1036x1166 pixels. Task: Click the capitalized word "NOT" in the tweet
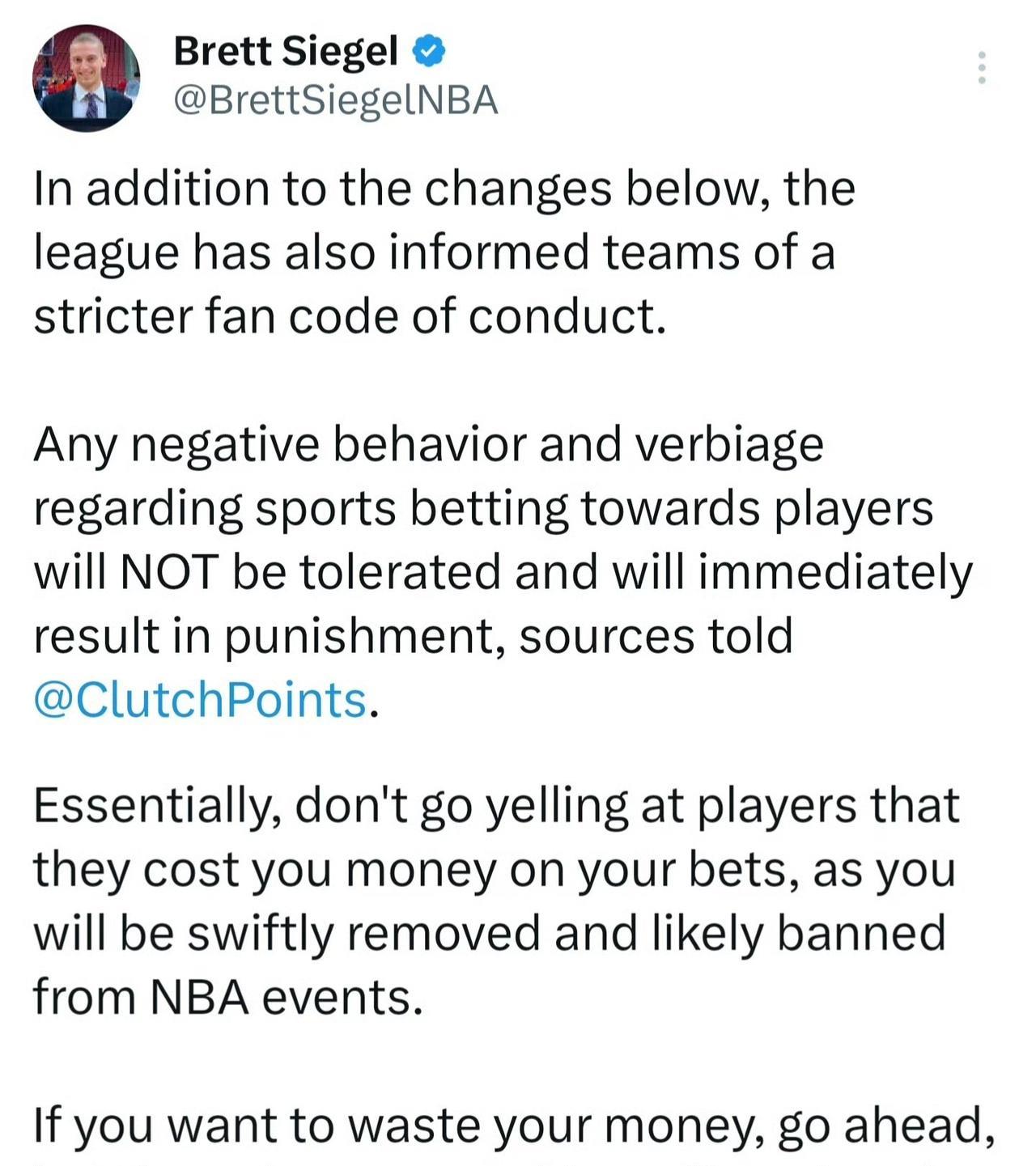pos(168,572)
